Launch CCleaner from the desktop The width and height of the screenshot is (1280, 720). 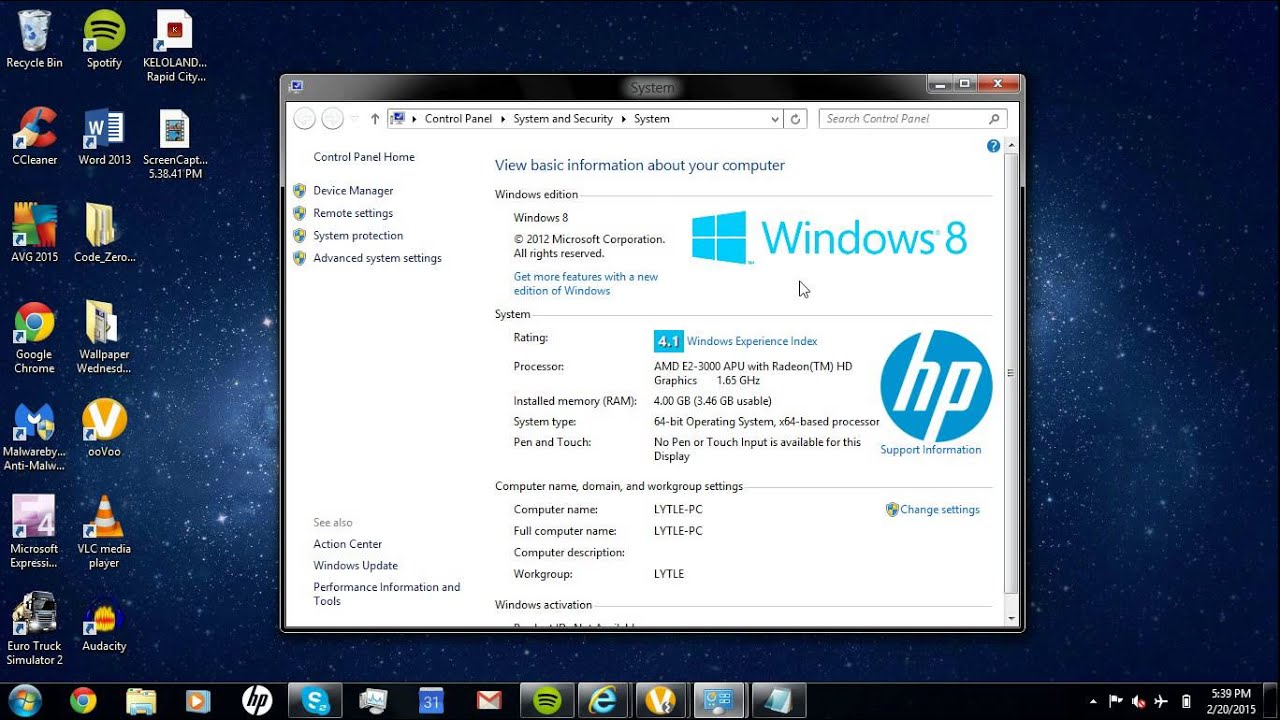(x=34, y=137)
